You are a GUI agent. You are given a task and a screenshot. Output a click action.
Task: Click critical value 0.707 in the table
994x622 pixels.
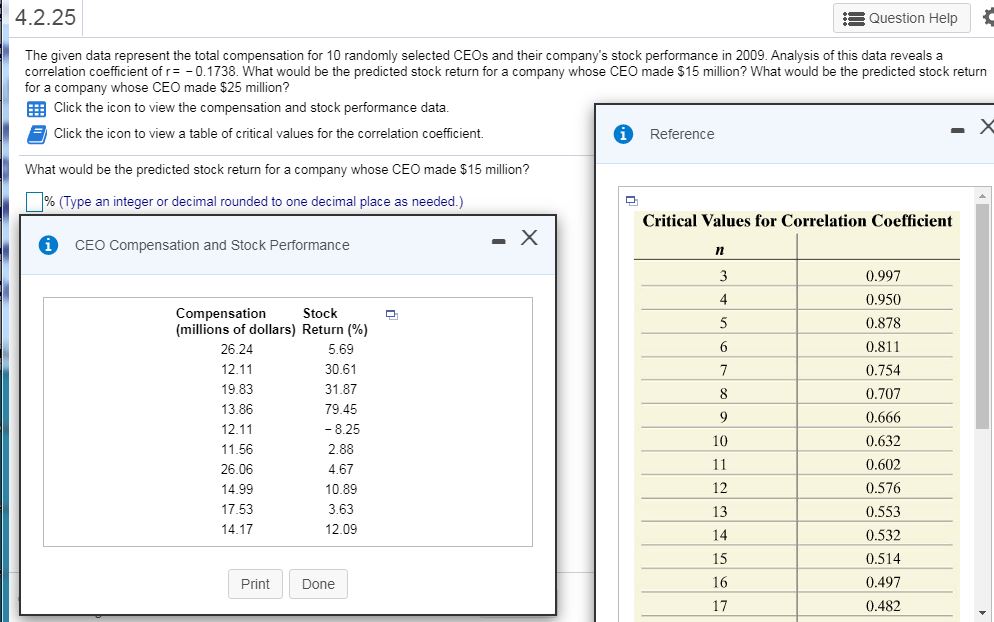click(x=883, y=394)
